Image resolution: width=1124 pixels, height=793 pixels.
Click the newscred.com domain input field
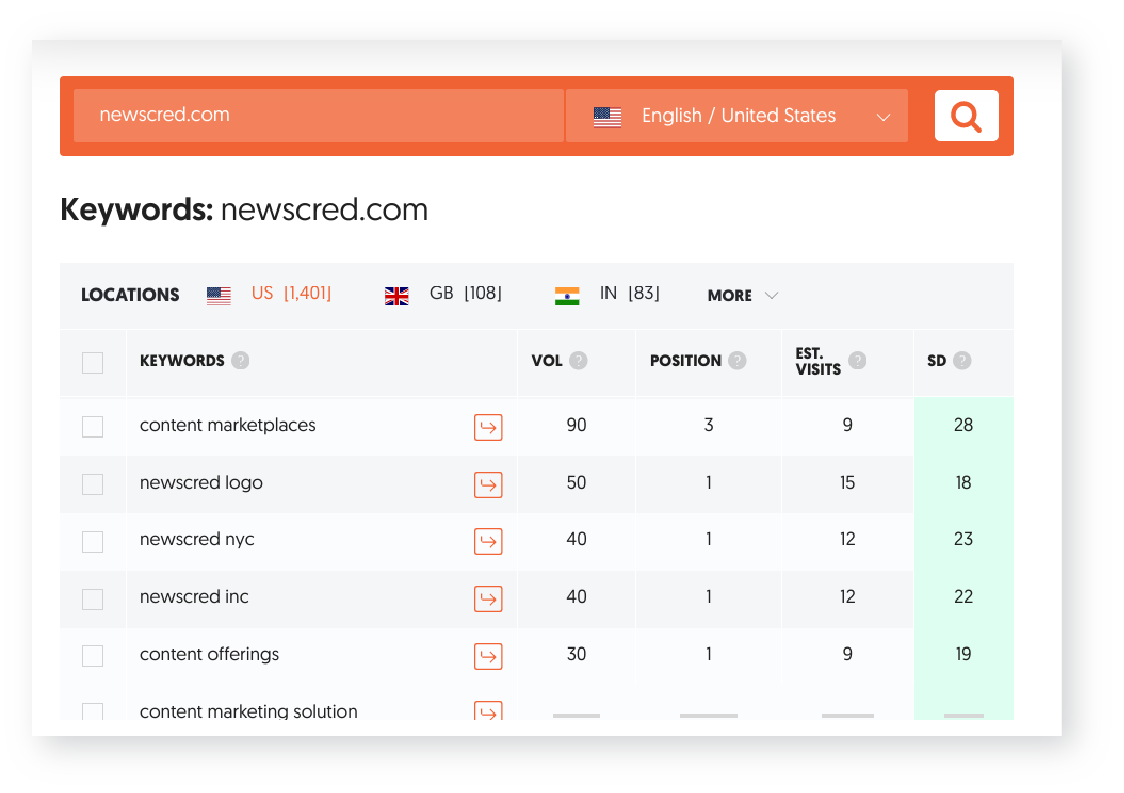tap(318, 116)
